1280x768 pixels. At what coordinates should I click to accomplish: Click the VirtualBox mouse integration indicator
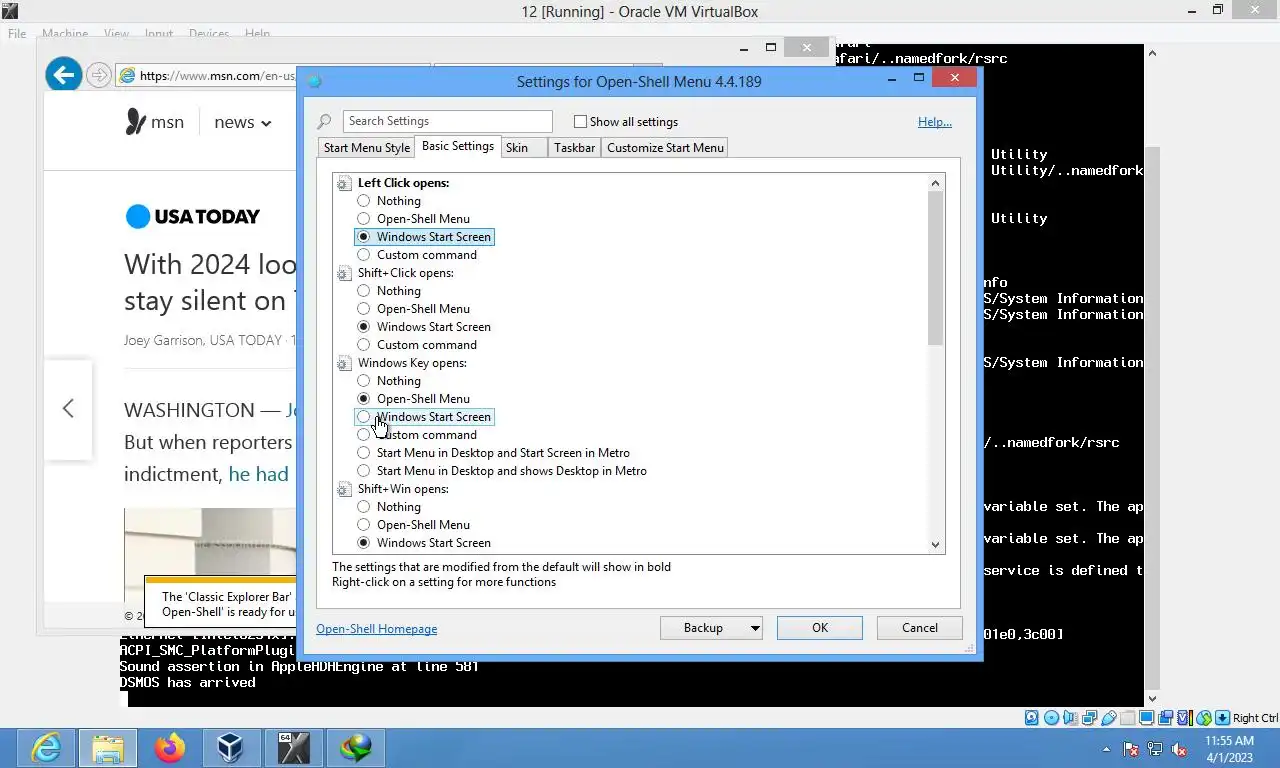[x=1203, y=718]
